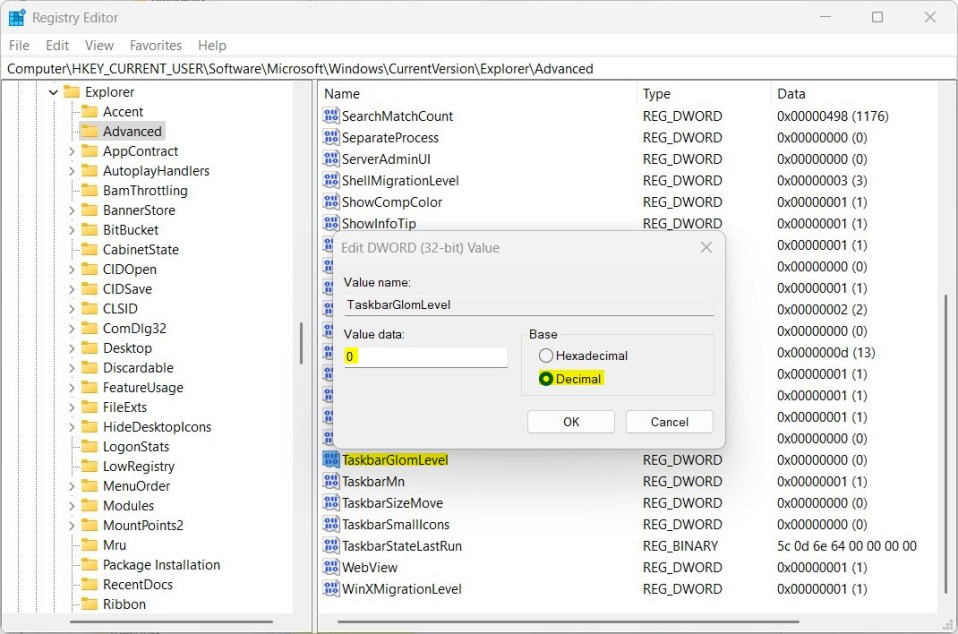
Task: Click the ServerAdminUI value icon
Action: pyautogui.click(x=331, y=159)
